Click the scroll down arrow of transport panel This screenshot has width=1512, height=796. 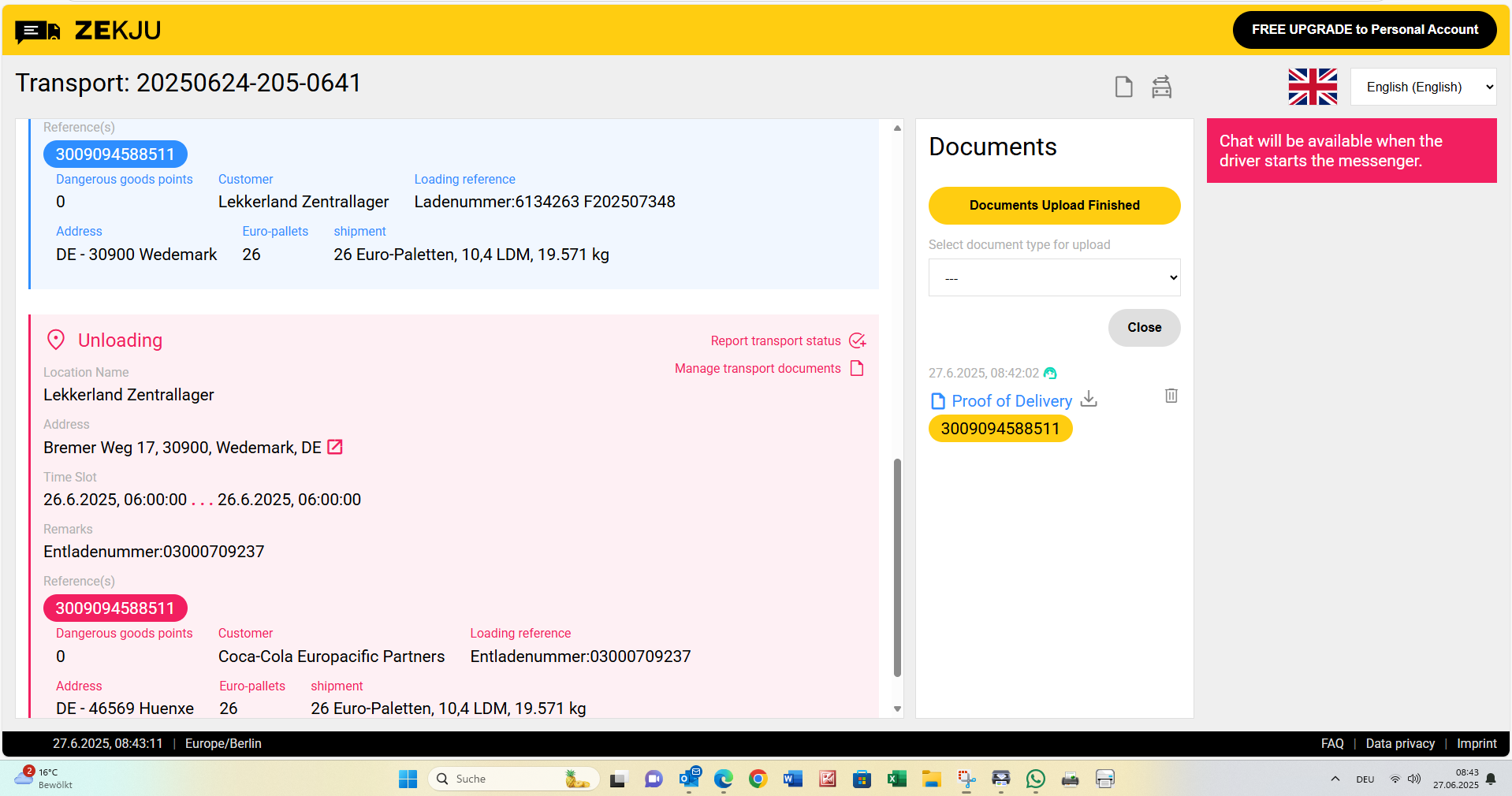point(897,709)
